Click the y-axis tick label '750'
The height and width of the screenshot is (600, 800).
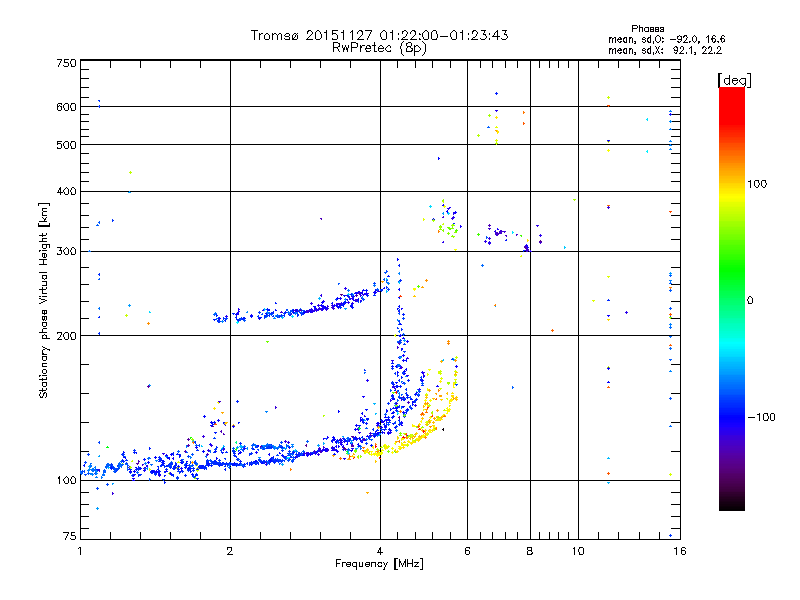point(67,63)
